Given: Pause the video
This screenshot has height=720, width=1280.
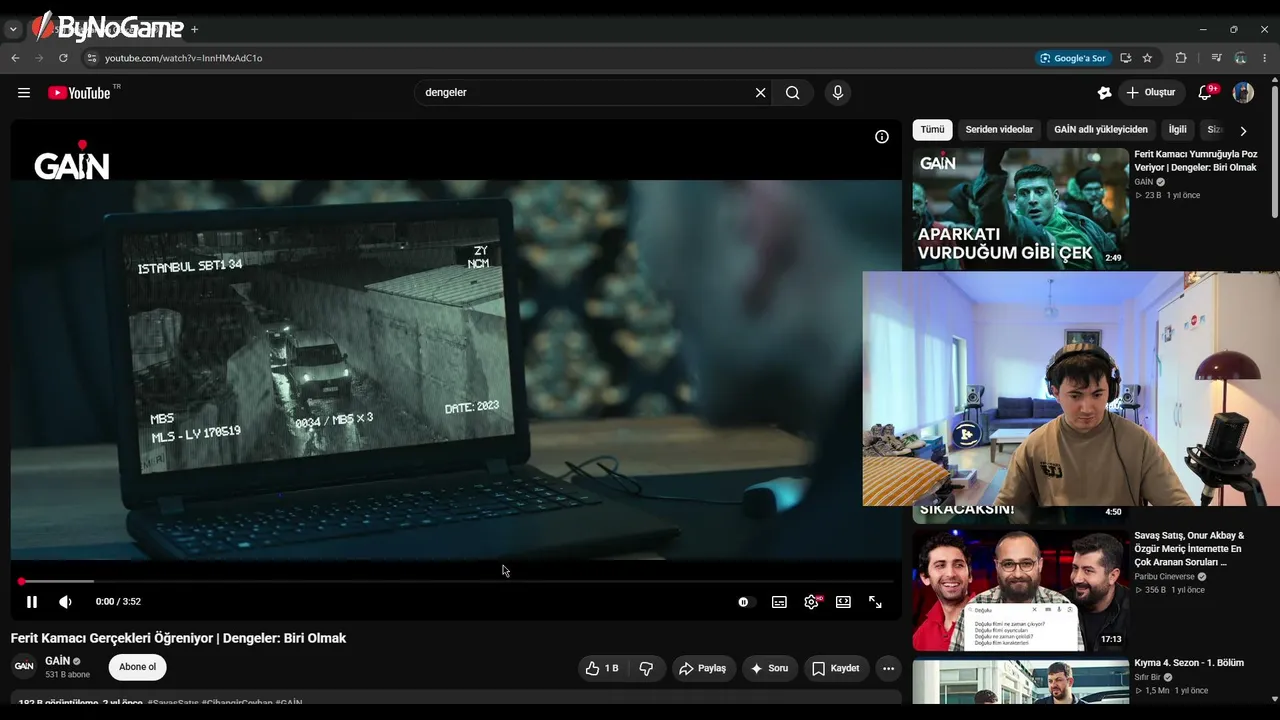Looking at the screenshot, I should [x=32, y=602].
